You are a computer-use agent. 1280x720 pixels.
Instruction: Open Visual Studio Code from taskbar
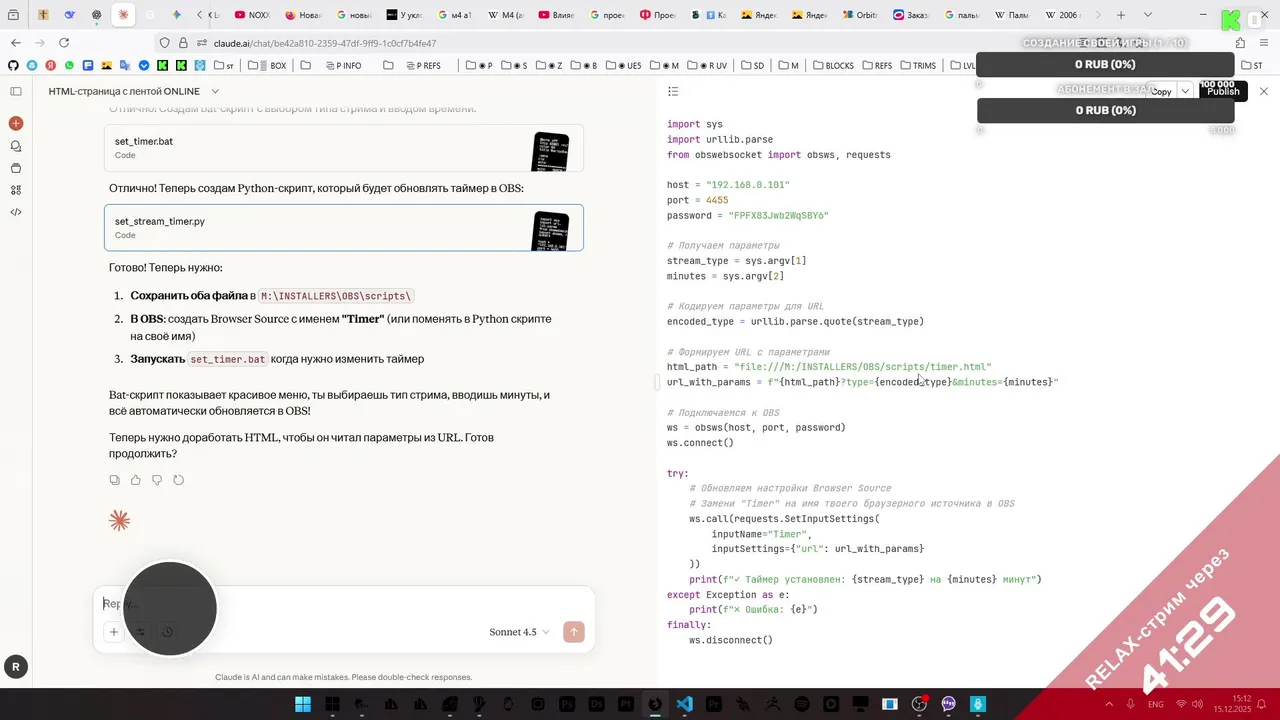[x=684, y=704]
